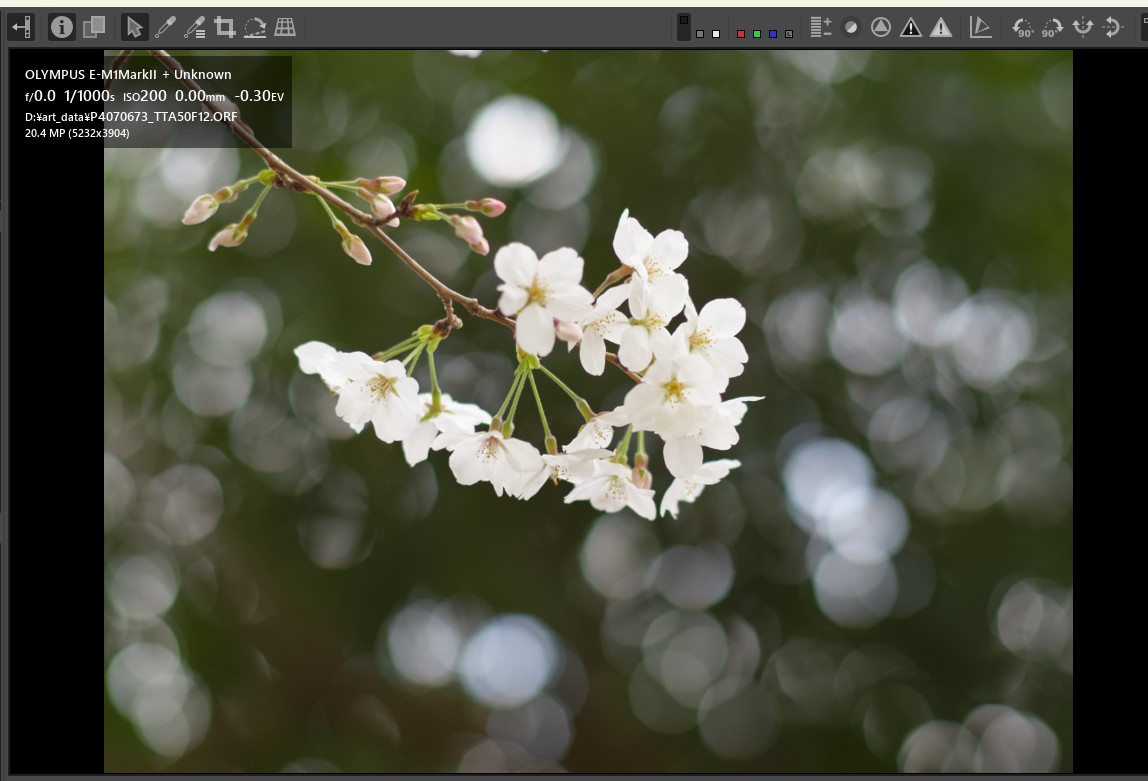
Task: Click the camera name OLYMPUS E-M1MarkII text
Action: tap(90, 75)
